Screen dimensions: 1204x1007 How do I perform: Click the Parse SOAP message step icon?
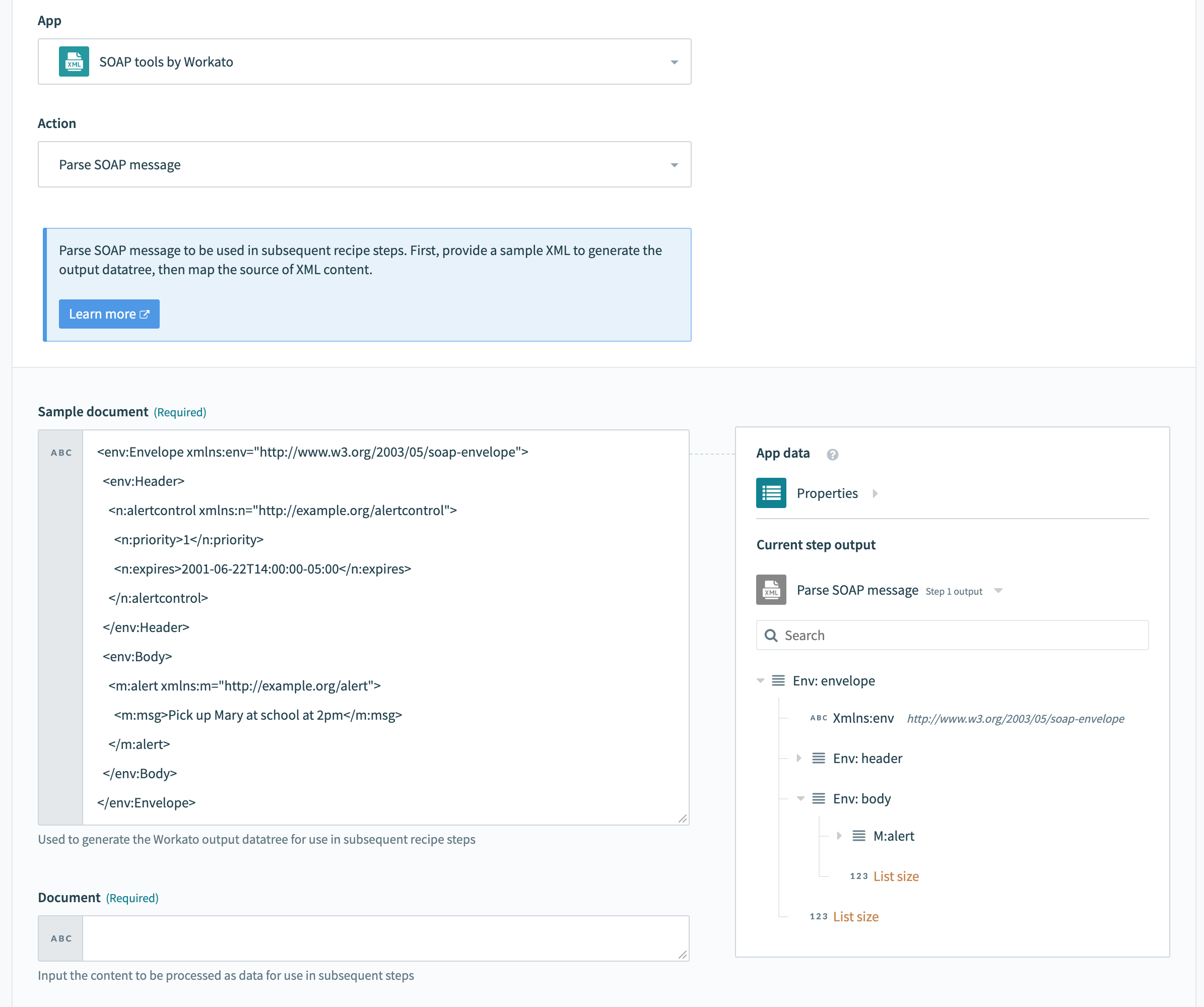772,590
